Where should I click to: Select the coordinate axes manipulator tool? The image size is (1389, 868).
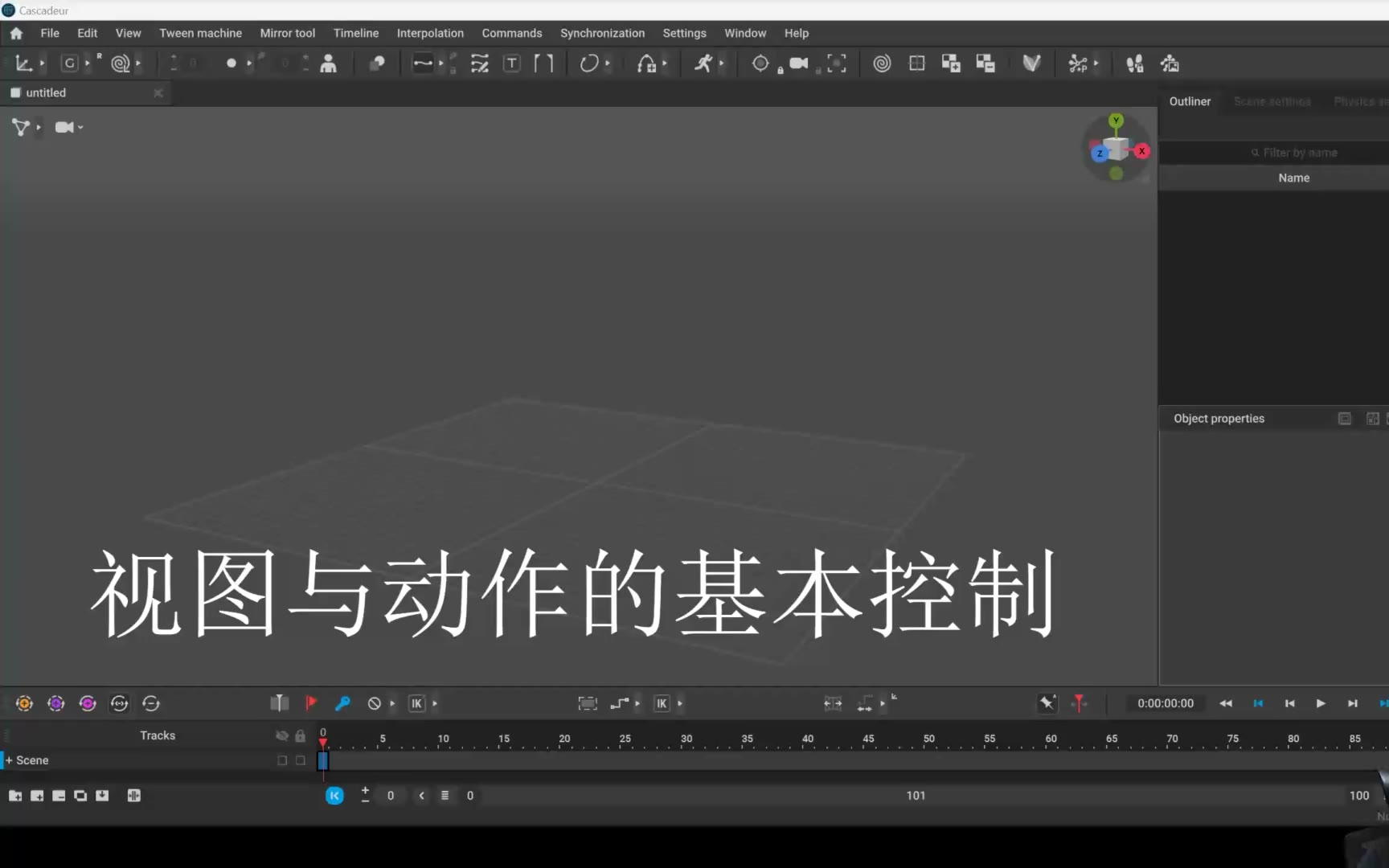tap(23, 63)
